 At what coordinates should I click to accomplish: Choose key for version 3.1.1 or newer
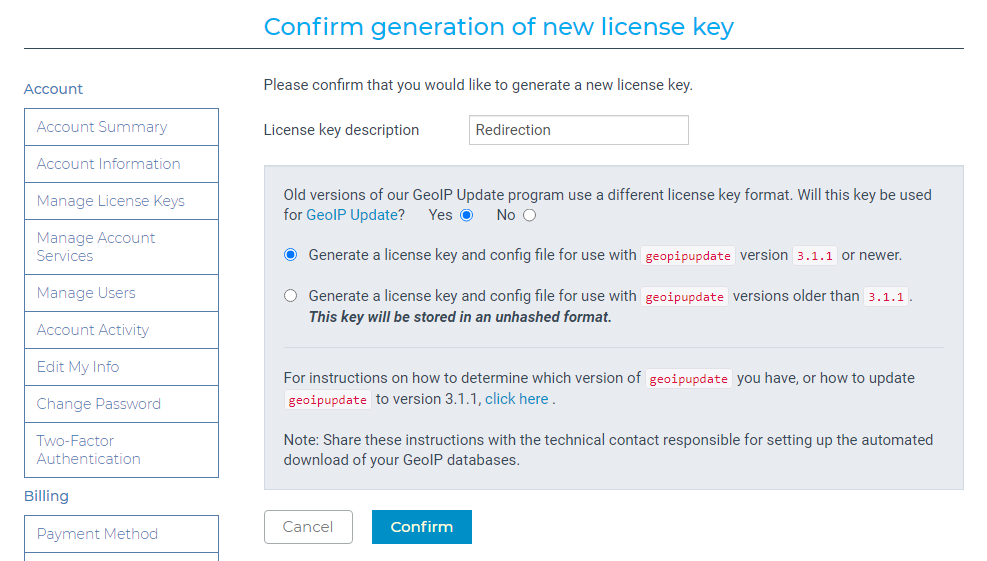(x=290, y=255)
